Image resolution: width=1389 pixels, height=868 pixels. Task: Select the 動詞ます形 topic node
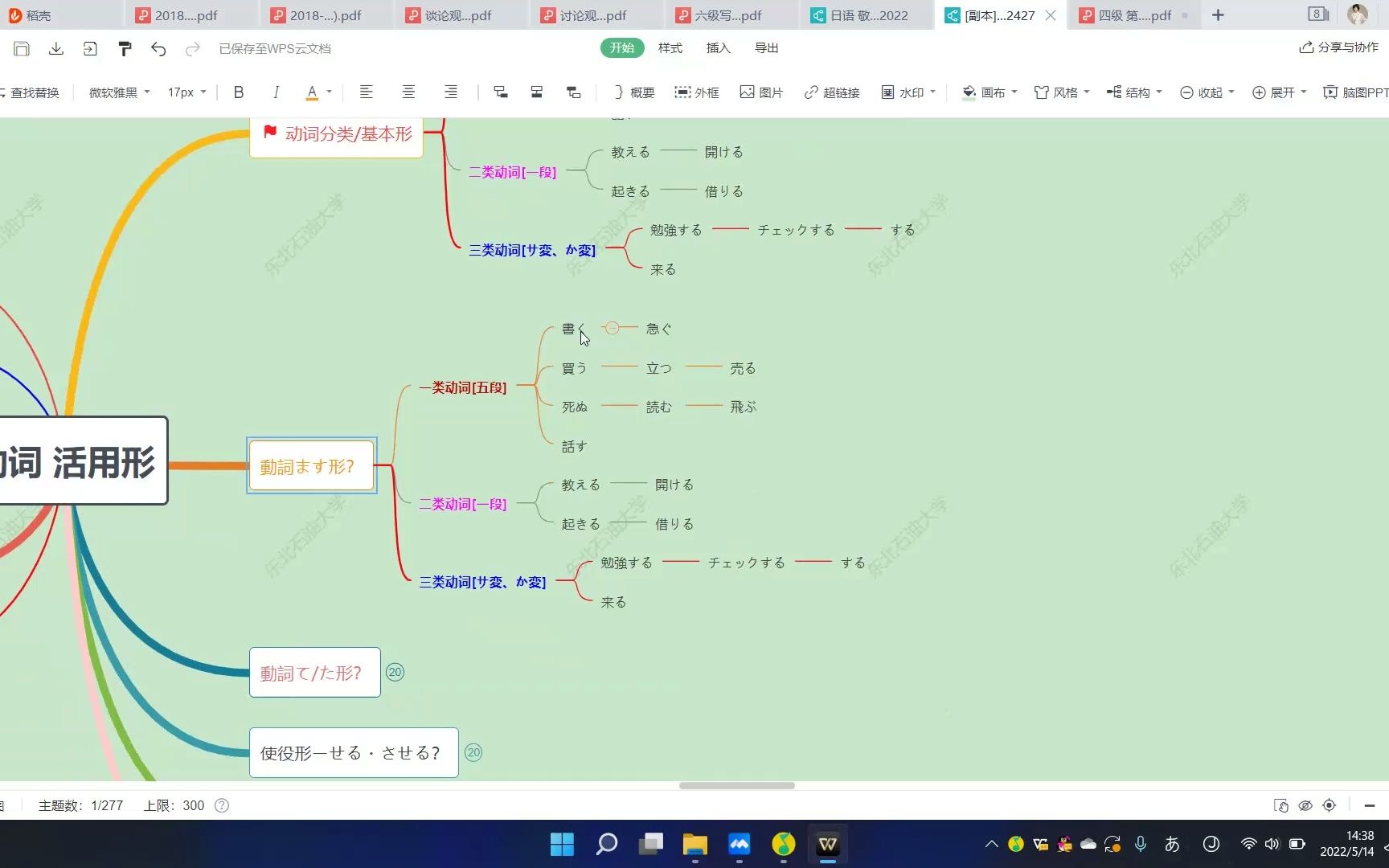tap(309, 465)
